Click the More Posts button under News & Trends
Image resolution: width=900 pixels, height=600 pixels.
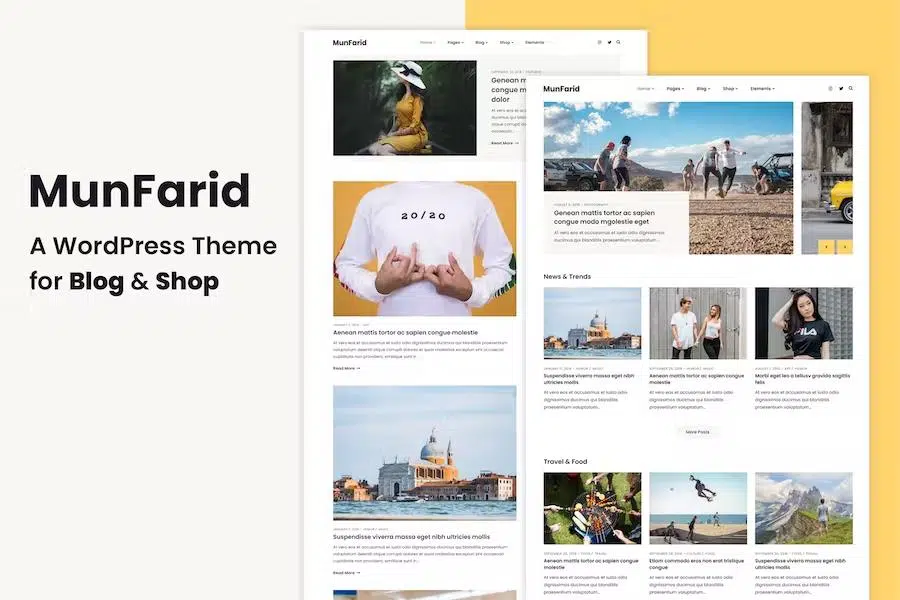(x=697, y=432)
